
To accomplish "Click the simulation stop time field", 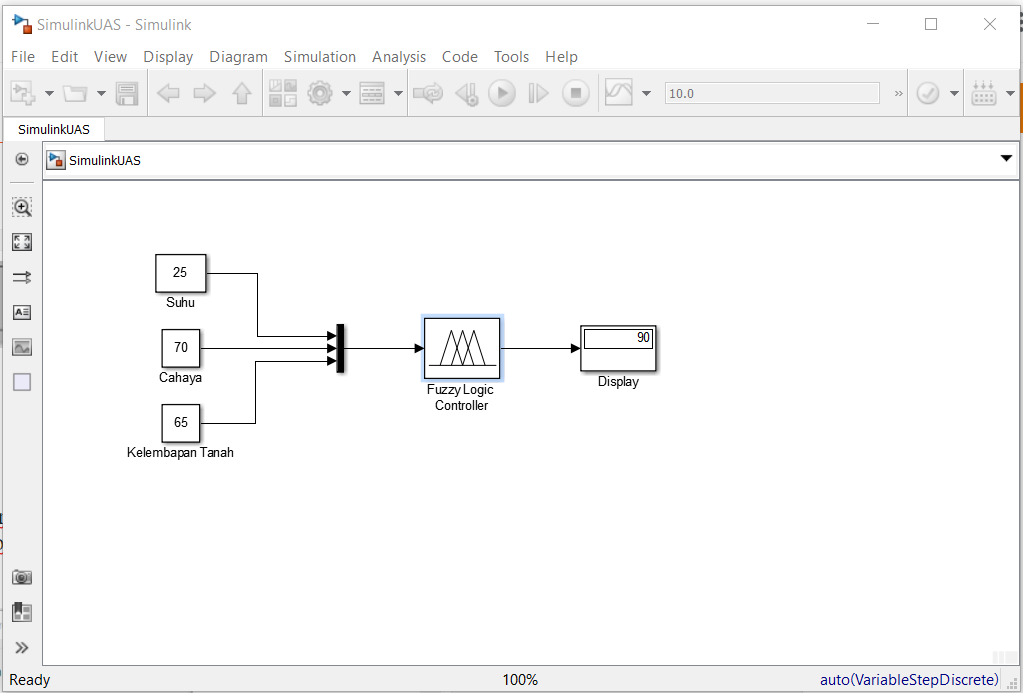I will coord(772,93).
